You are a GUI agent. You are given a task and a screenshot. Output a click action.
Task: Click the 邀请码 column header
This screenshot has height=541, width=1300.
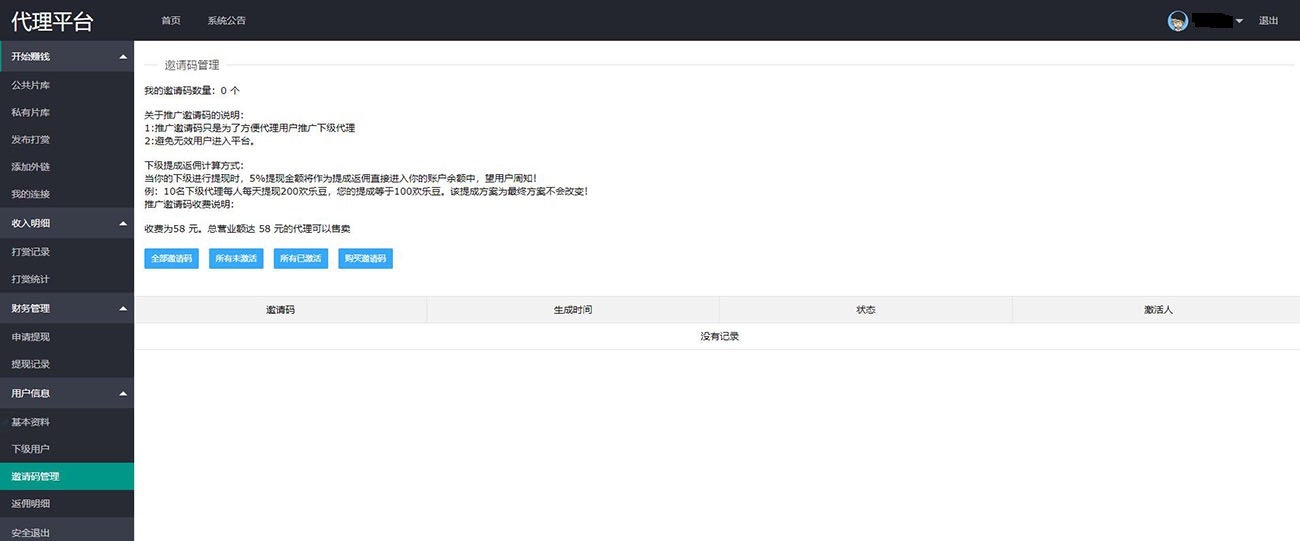(281, 310)
